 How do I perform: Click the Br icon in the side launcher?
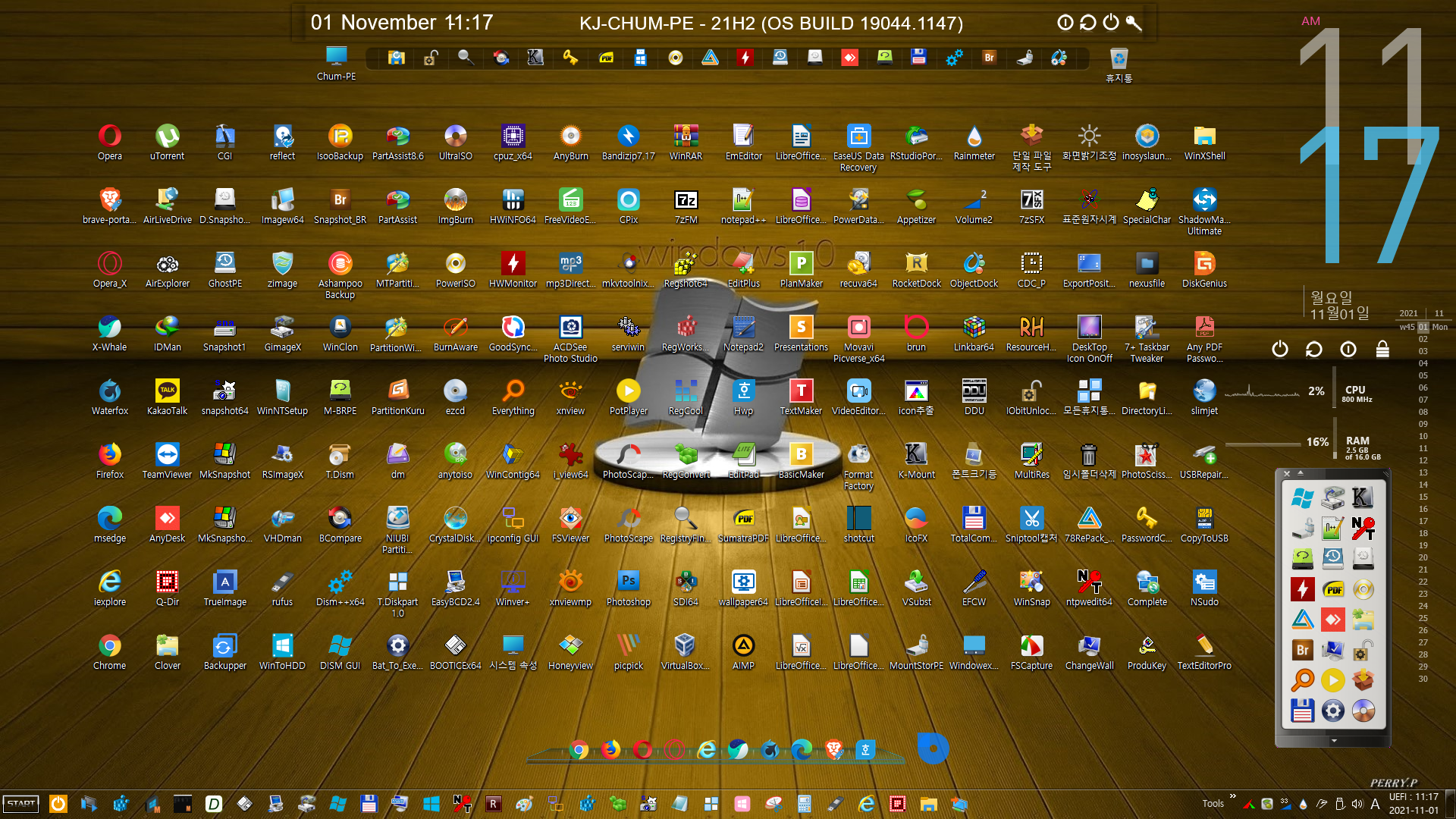tap(1302, 650)
